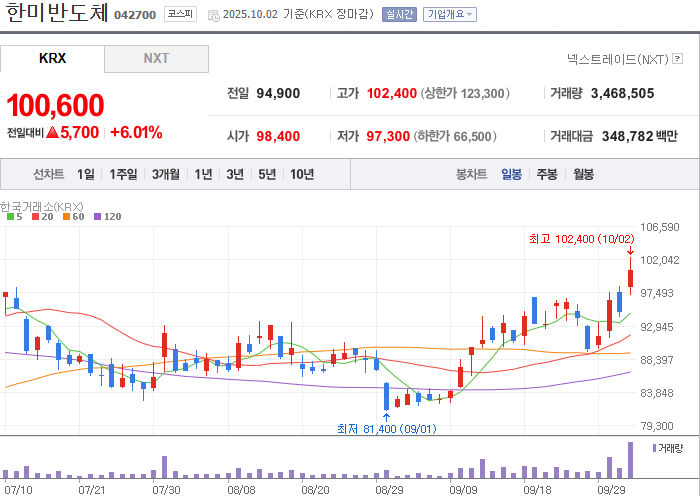Click the 상한가 123,300 text
The height and width of the screenshot is (496, 700).
[465, 93]
